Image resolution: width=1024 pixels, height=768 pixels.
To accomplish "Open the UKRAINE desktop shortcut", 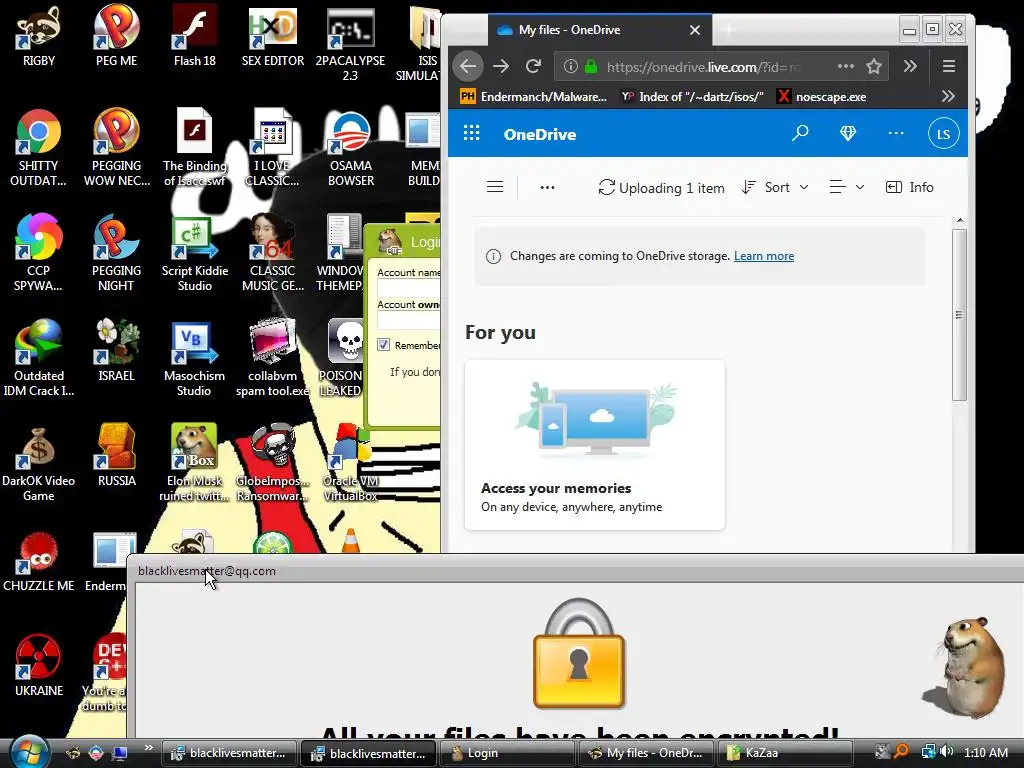I will (x=39, y=666).
